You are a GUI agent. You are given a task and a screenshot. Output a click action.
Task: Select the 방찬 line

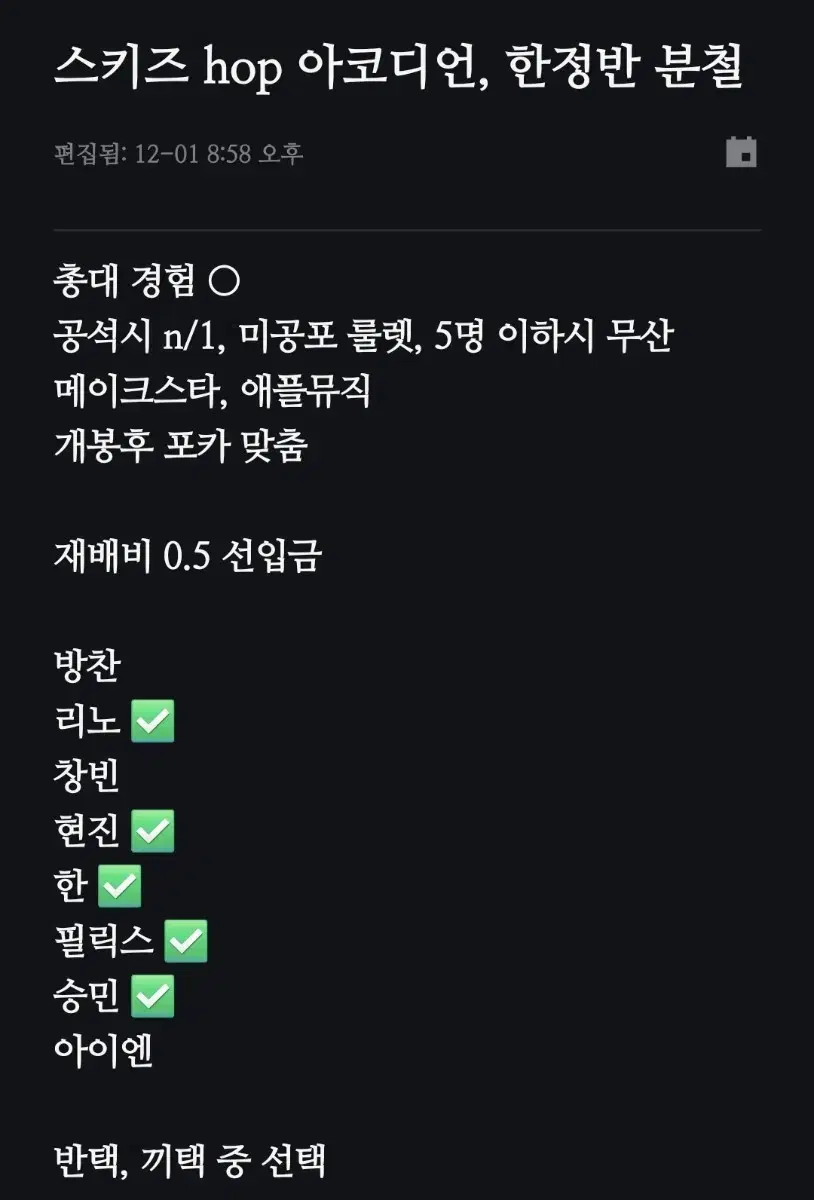coord(87,667)
